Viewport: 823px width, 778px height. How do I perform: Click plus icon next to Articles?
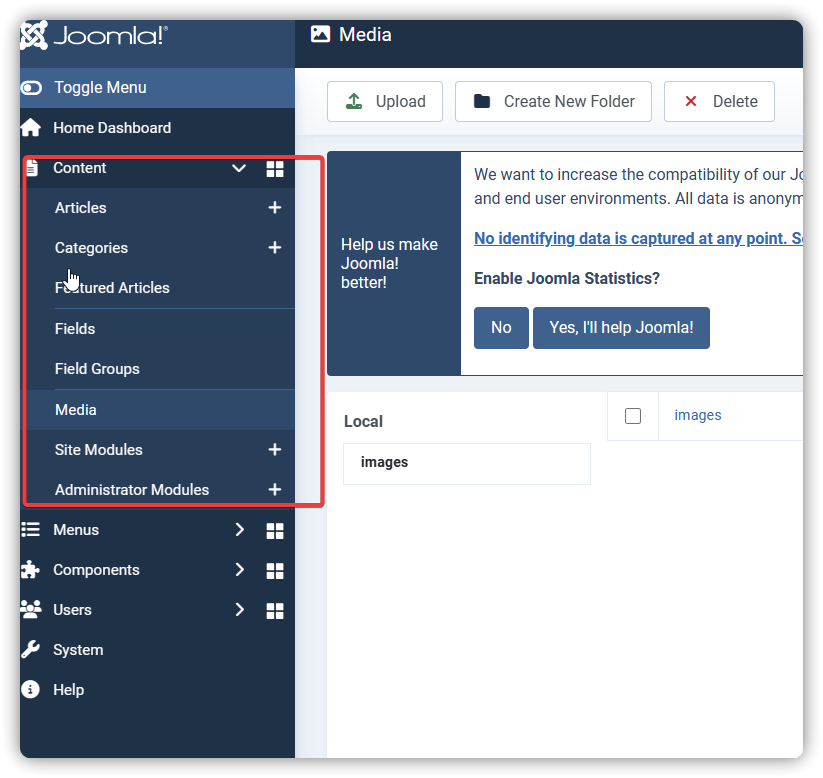274,208
